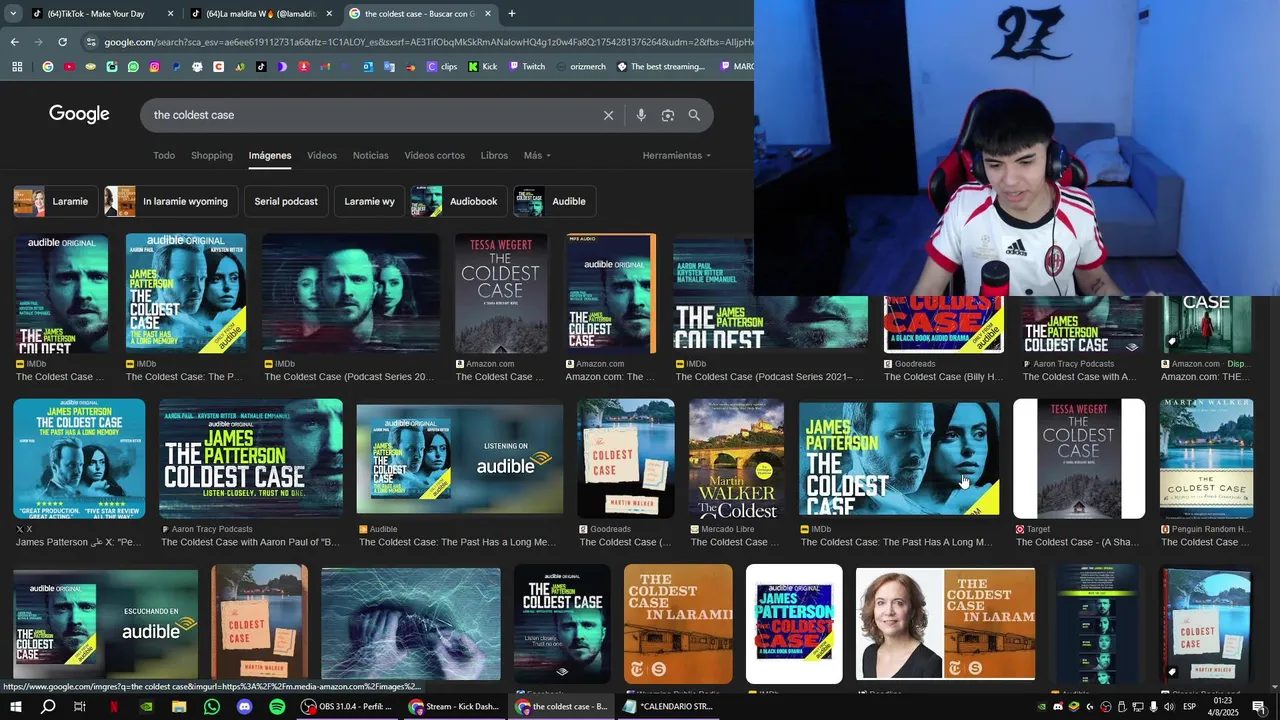Expand the Más search filters dropdown
The height and width of the screenshot is (720, 1280).
click(537, 155)
